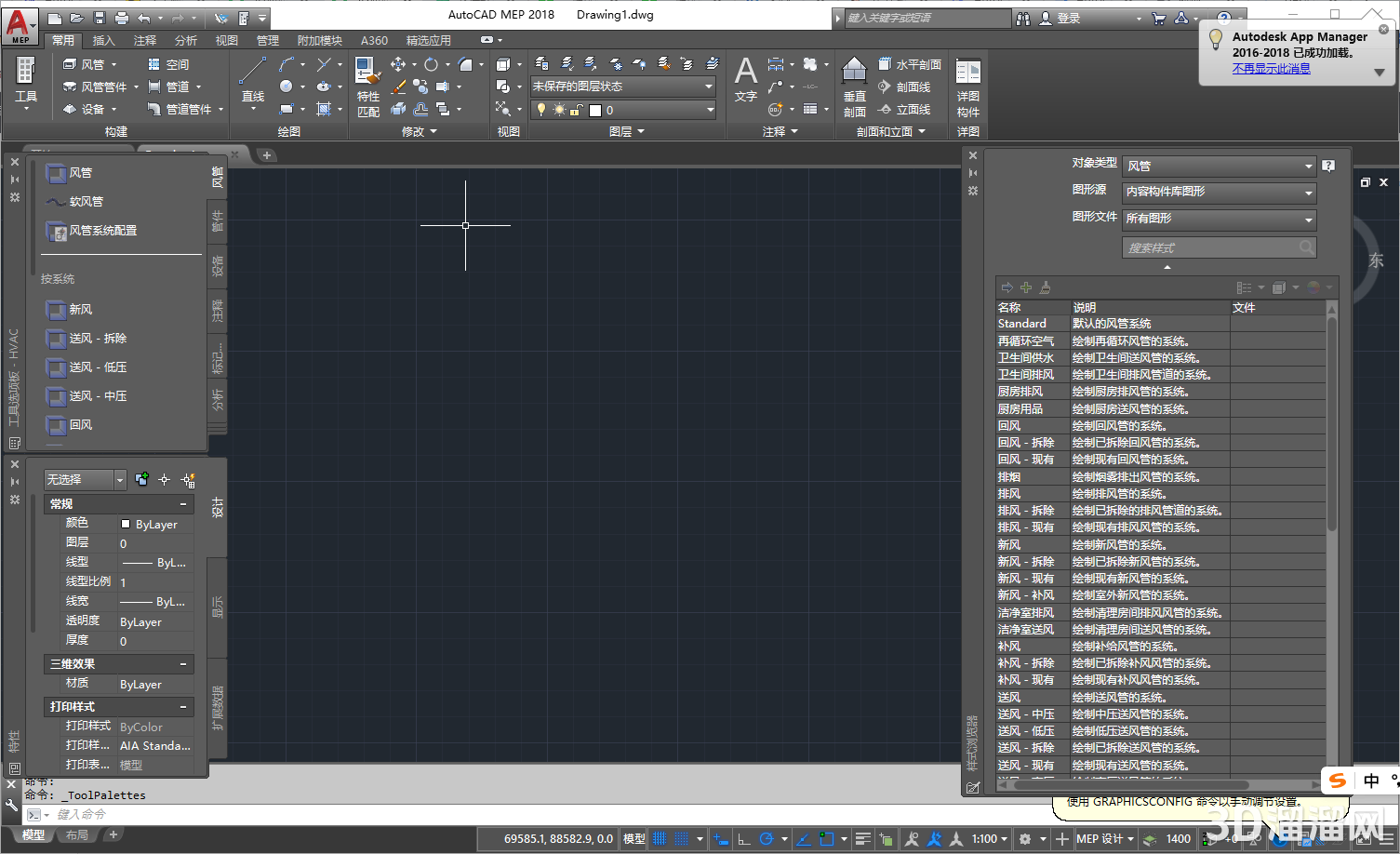The width and height of the screenshot is (1400, 854).
Task: Toggle layer freeze sun icon
Action: [559, 110]
